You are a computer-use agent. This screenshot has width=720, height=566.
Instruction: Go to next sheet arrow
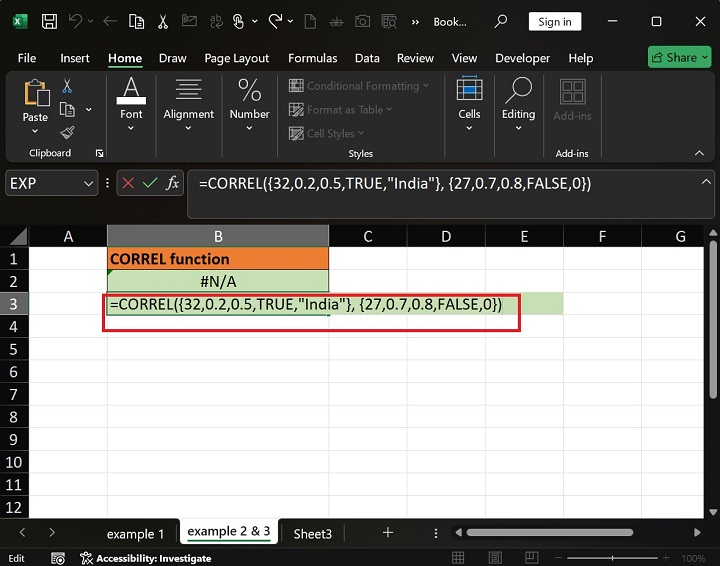click(52, 532)
